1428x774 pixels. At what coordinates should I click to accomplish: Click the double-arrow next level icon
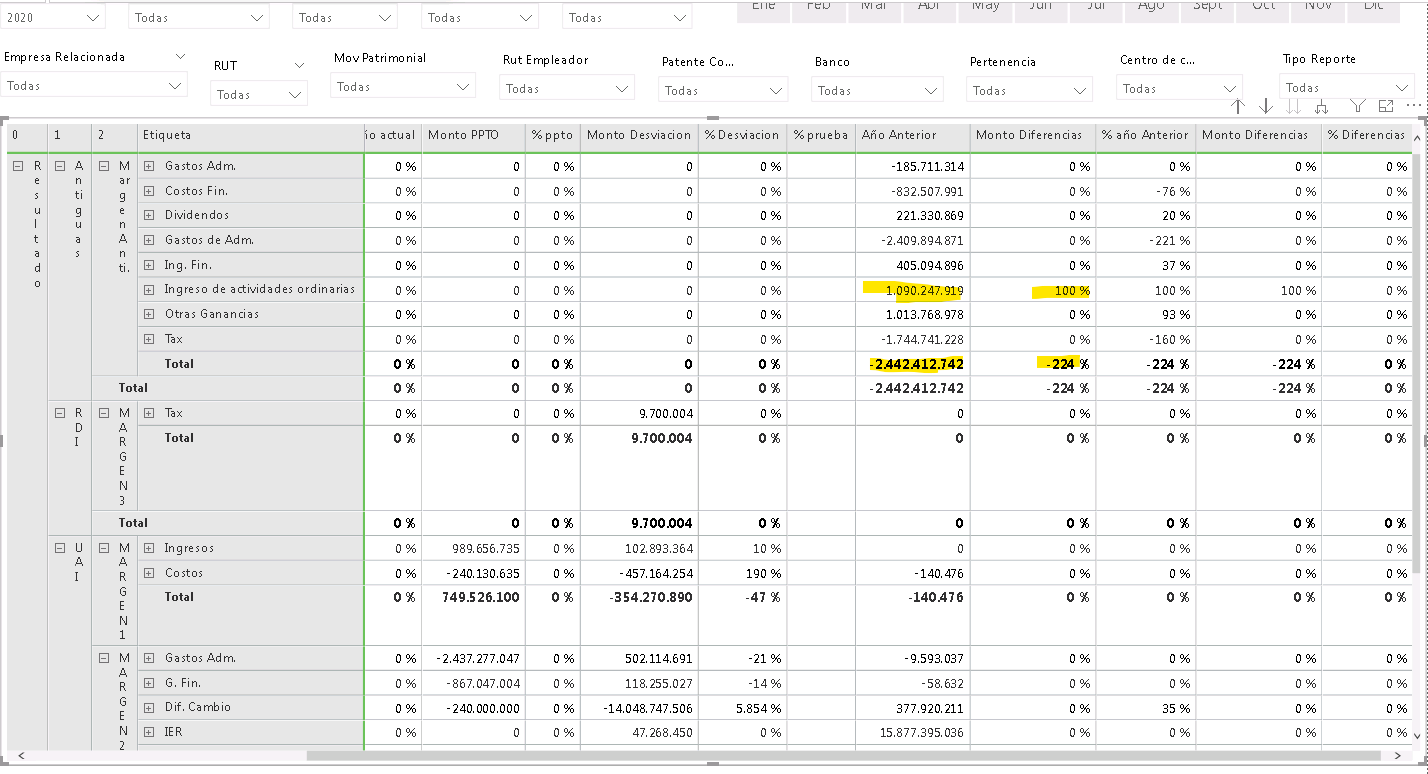(x=1294, y=106)
